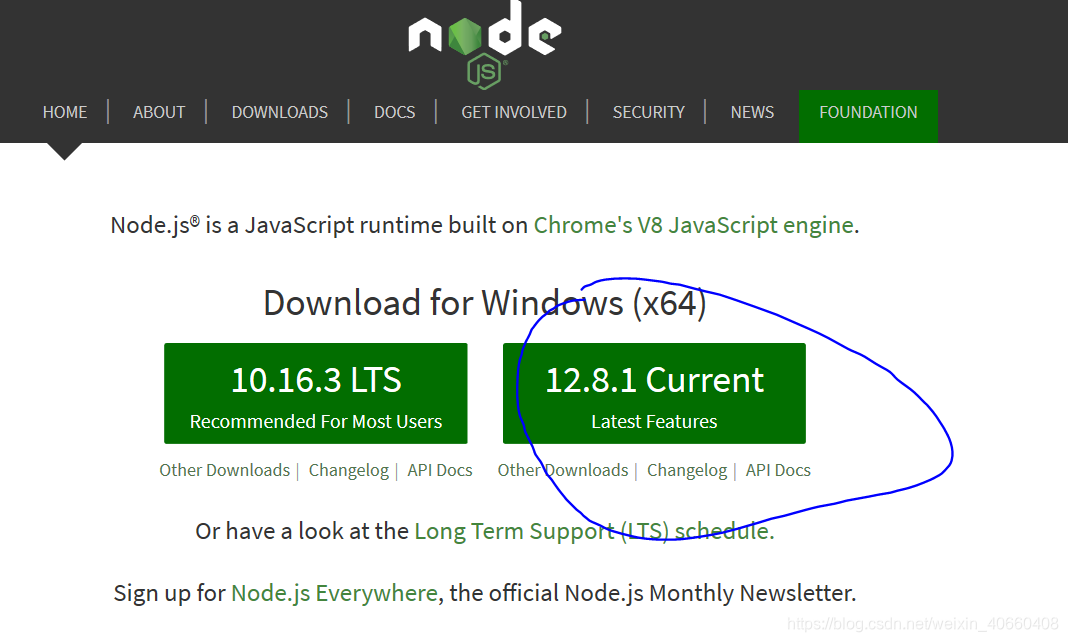Open API Docs for 12.8.1 Current

(x=778, y=470)
